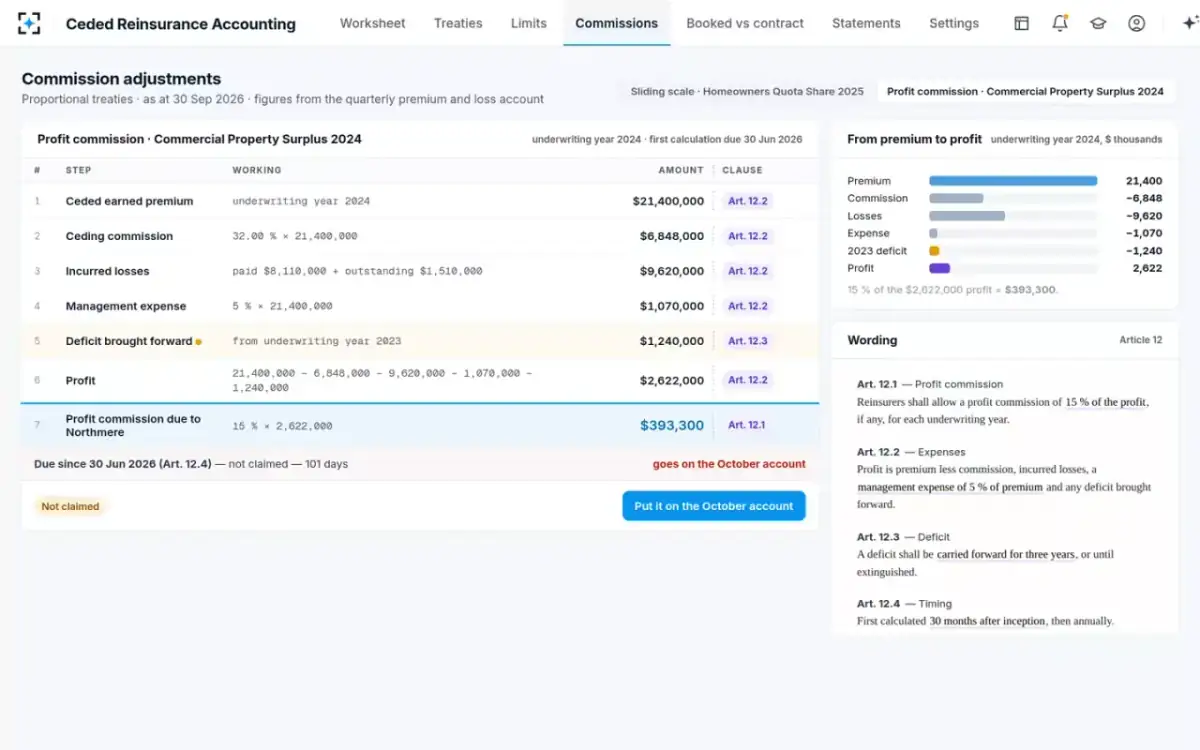Click the Ceded Reinsurance Accounting title

[181, 23]
